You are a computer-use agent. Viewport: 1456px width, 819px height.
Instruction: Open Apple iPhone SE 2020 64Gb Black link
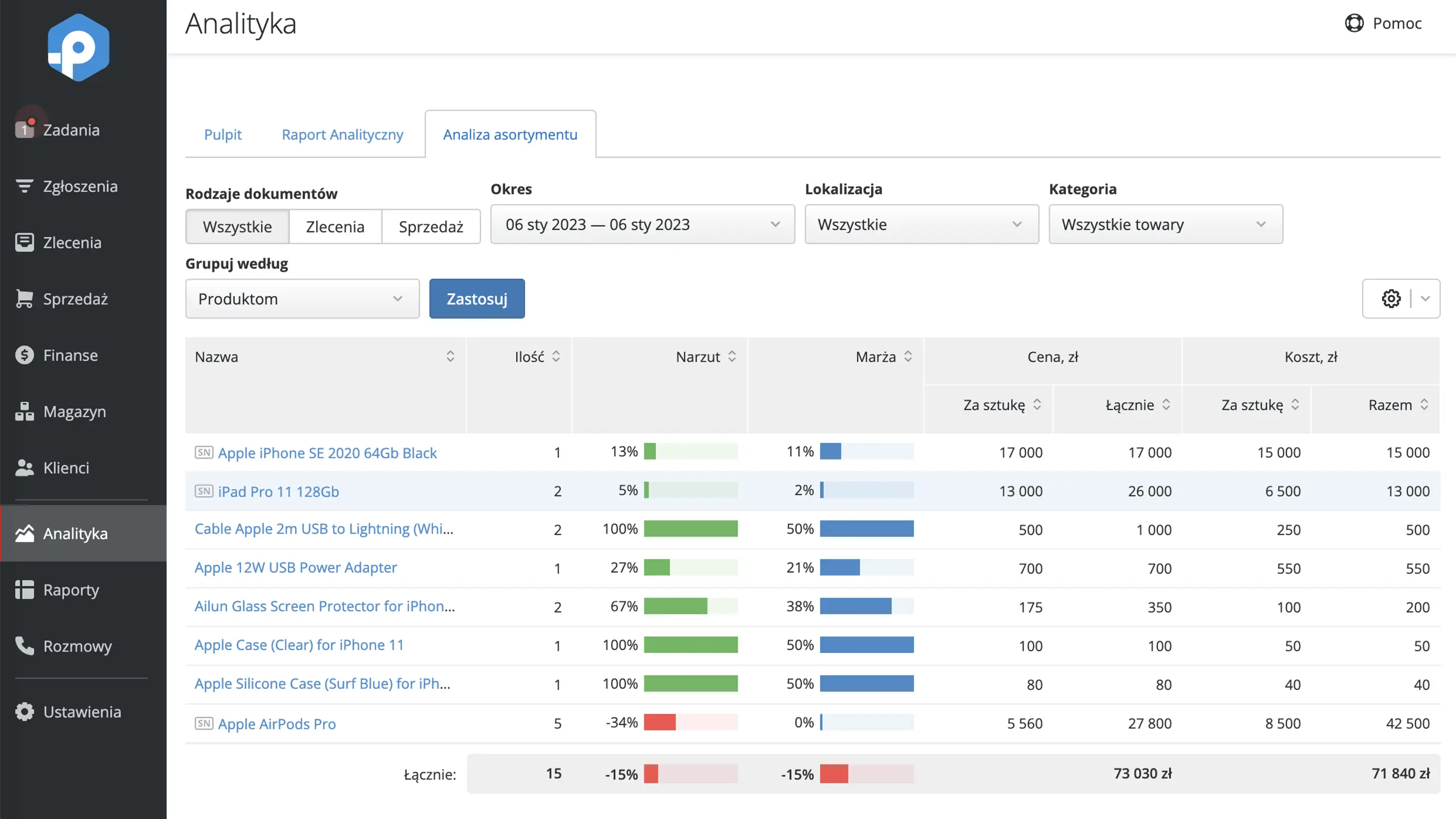click(x=327, y=453)
